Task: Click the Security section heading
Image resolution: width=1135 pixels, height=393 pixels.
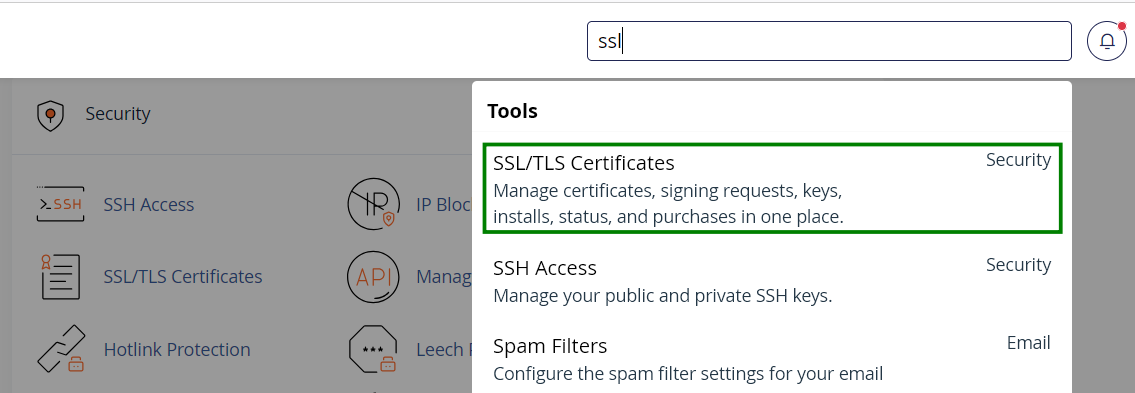Action: tap(117, 114)
